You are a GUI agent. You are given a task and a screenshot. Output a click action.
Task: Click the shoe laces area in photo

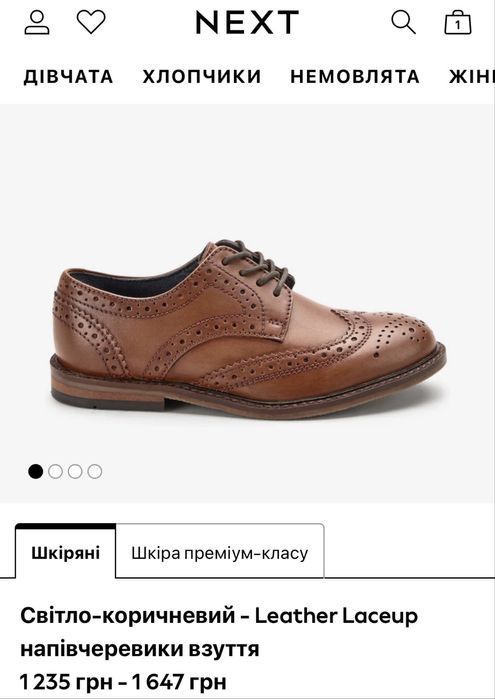click(x=256, y=267)
